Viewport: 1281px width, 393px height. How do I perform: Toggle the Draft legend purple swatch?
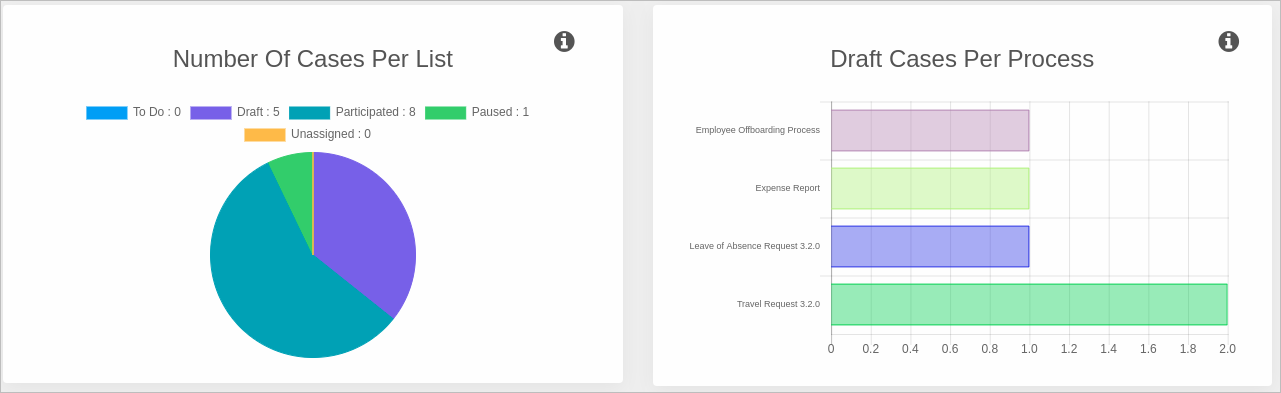point(211,113)
